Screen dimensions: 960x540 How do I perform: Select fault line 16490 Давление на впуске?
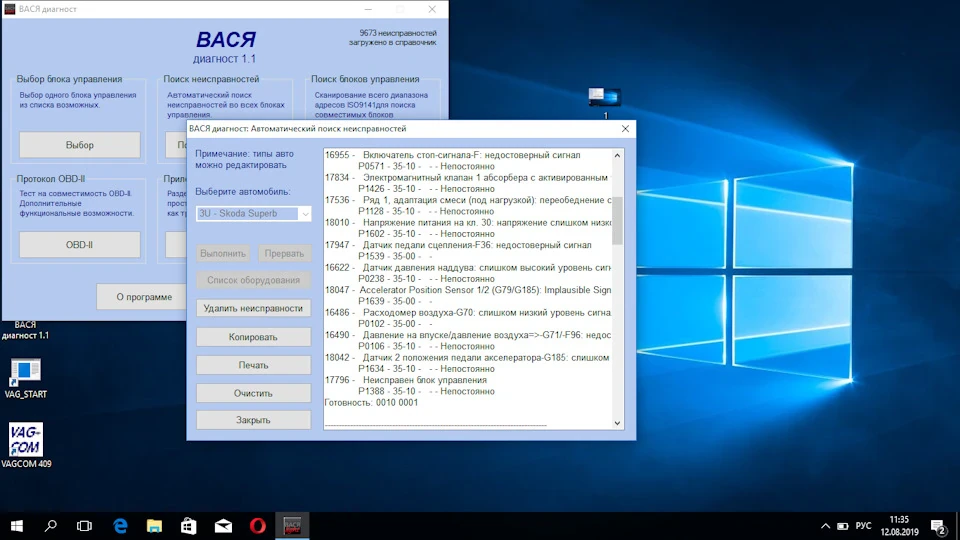468,335
